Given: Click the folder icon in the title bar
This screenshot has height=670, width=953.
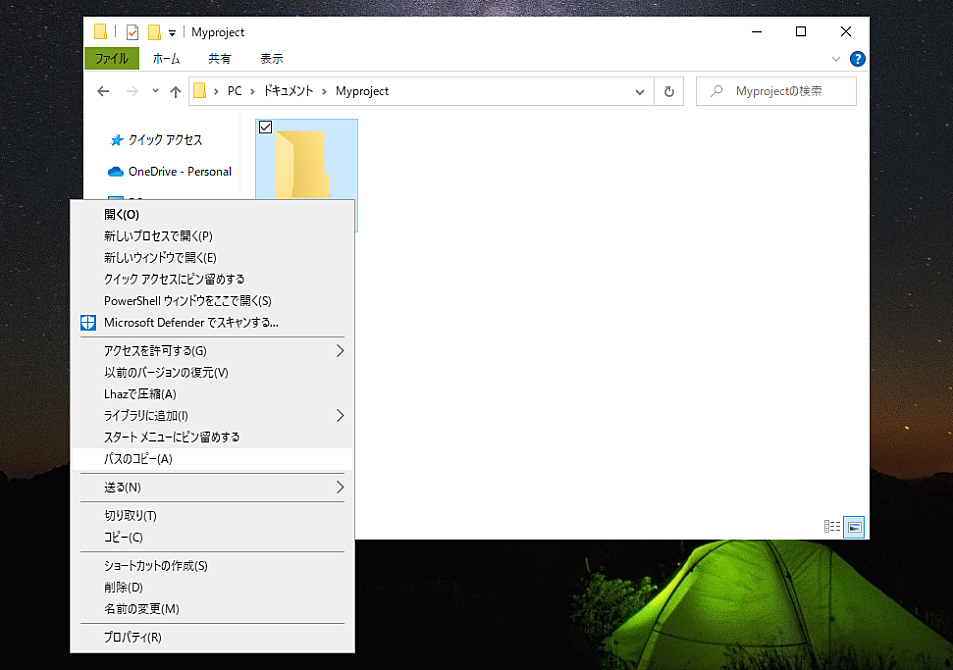Looking at the screenshot, I should click(x=100, y=31).
